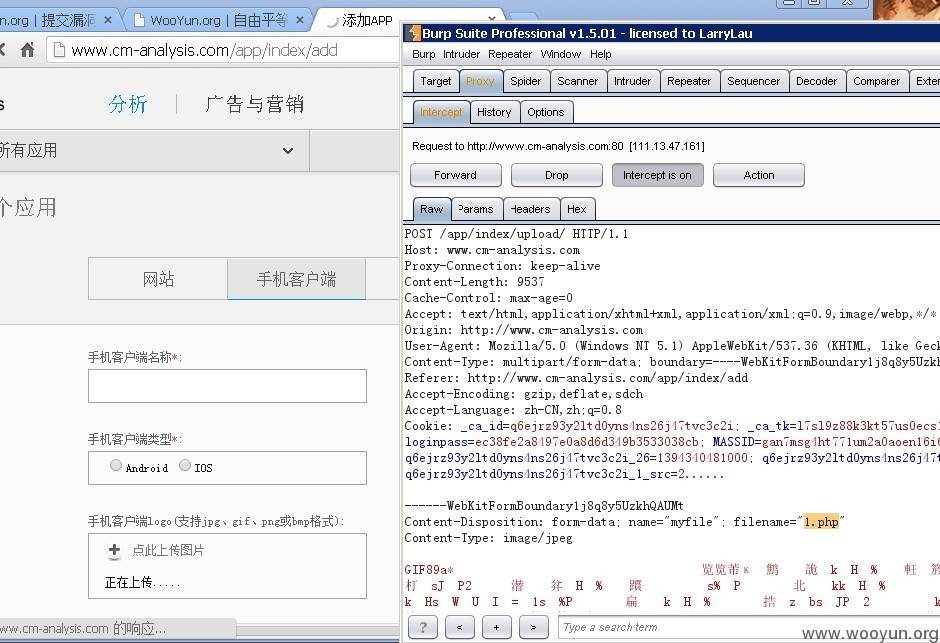940x643 pixels.
Task: Open the 分析 navigation link
Action: [128, 104]
